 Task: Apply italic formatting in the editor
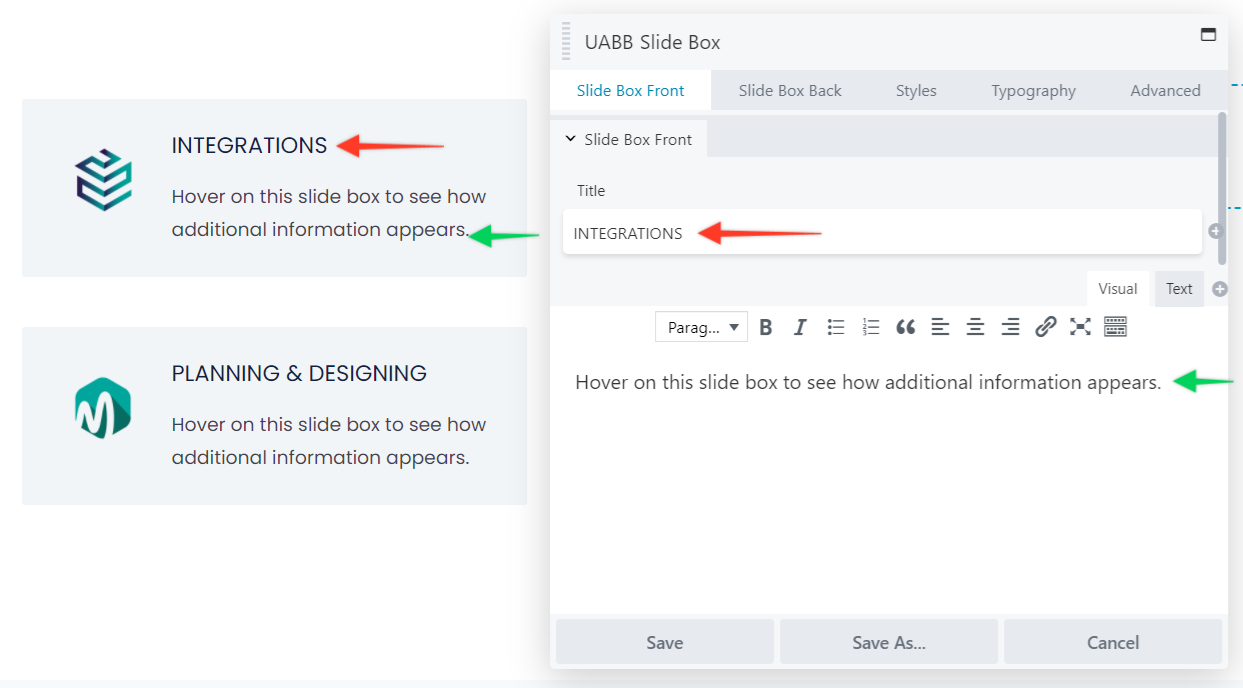click(x=800, y=327)
